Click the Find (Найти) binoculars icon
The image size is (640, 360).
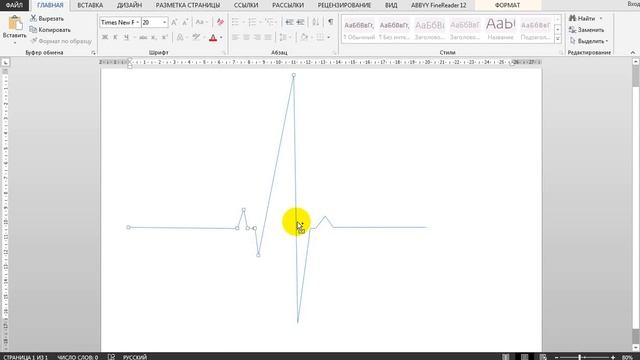(572, 18)
